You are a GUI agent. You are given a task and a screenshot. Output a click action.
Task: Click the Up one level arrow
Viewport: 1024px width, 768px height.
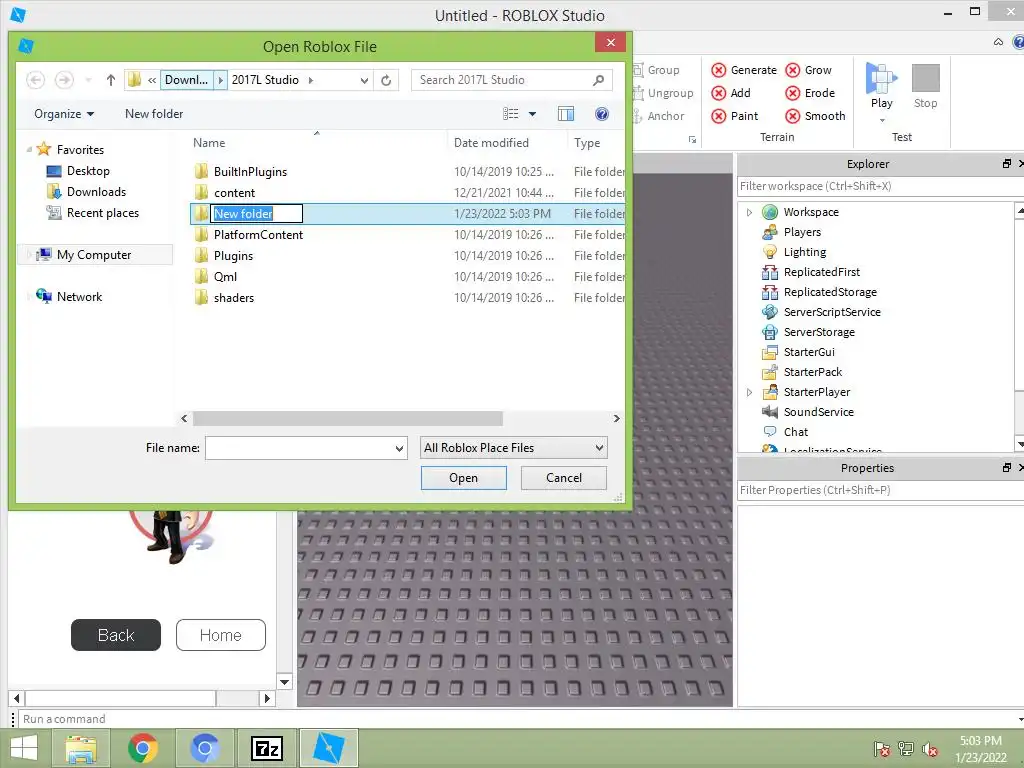coord(110,80)
